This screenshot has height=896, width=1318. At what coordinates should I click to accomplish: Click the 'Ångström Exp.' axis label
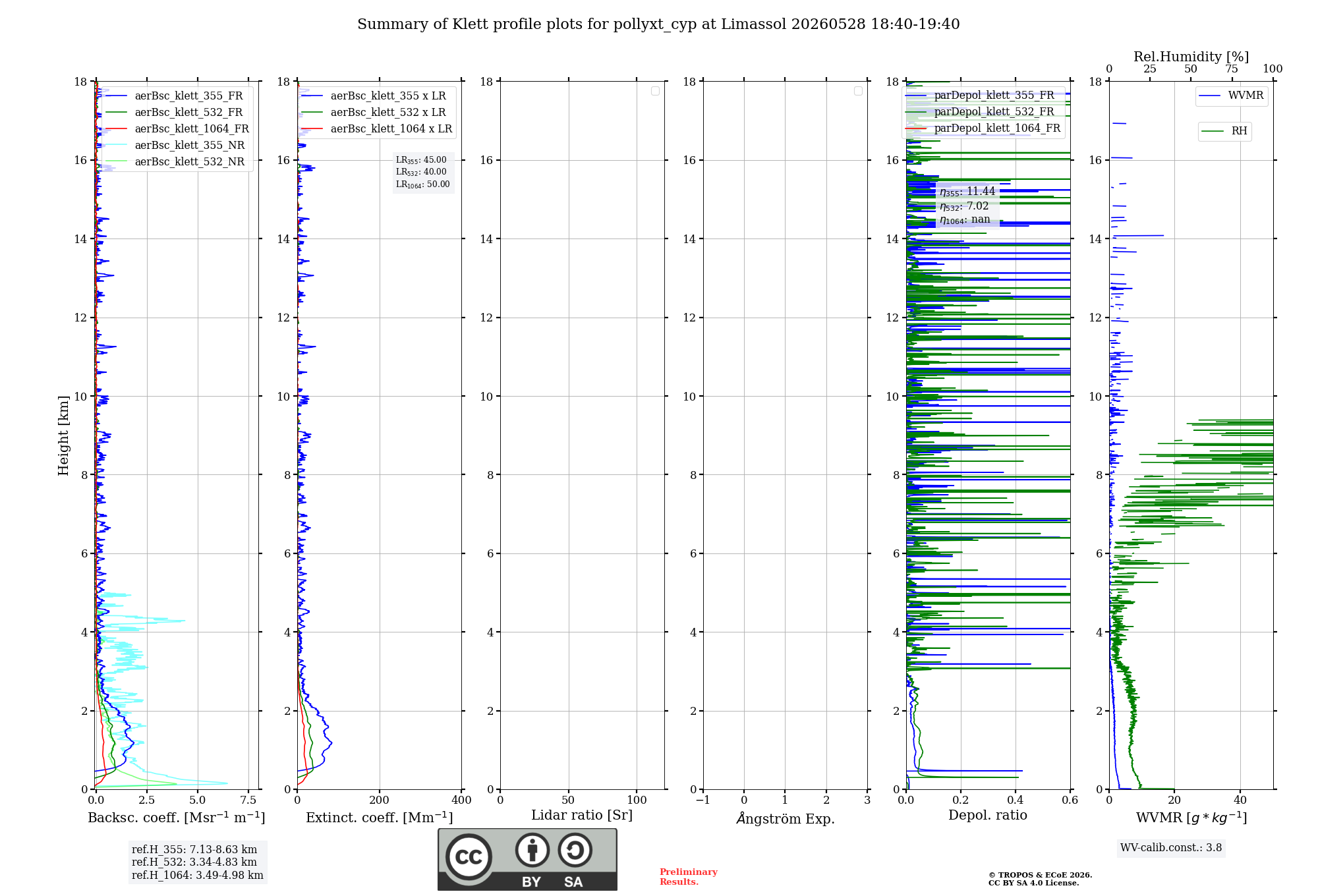[786, 818]
